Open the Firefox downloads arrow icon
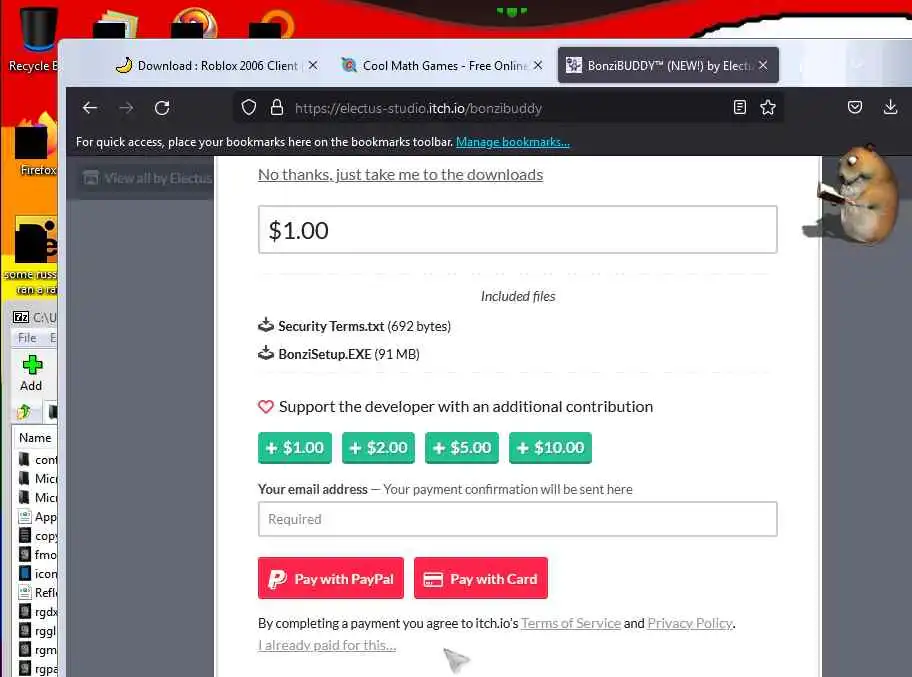The width and height of the screenshot is (912, 677). point(890,107)
